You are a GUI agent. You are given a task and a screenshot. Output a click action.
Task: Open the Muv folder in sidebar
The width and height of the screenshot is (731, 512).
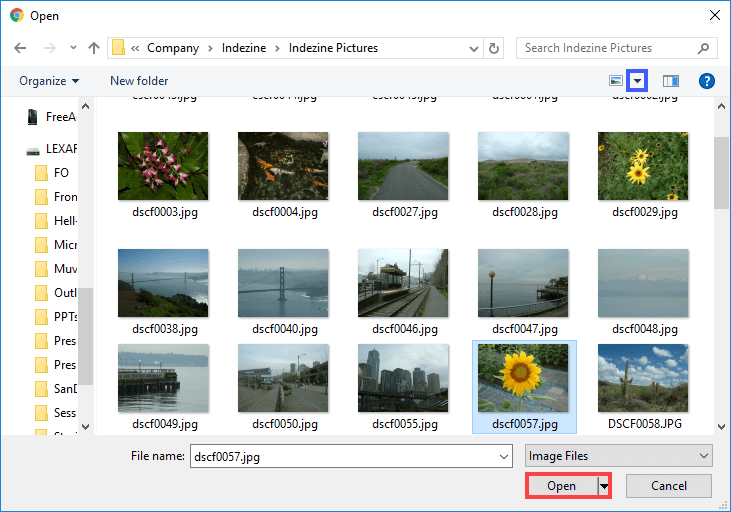(56, 269)
